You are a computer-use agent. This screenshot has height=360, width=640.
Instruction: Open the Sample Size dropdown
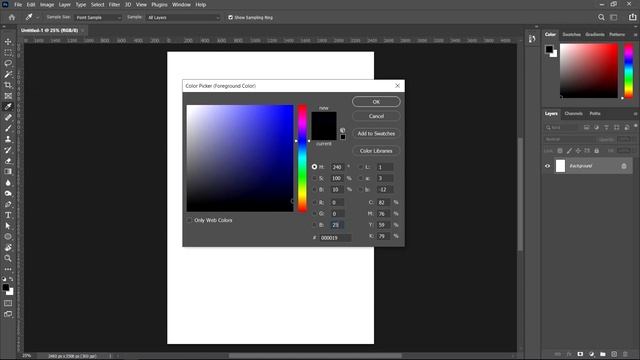[98, 18]
